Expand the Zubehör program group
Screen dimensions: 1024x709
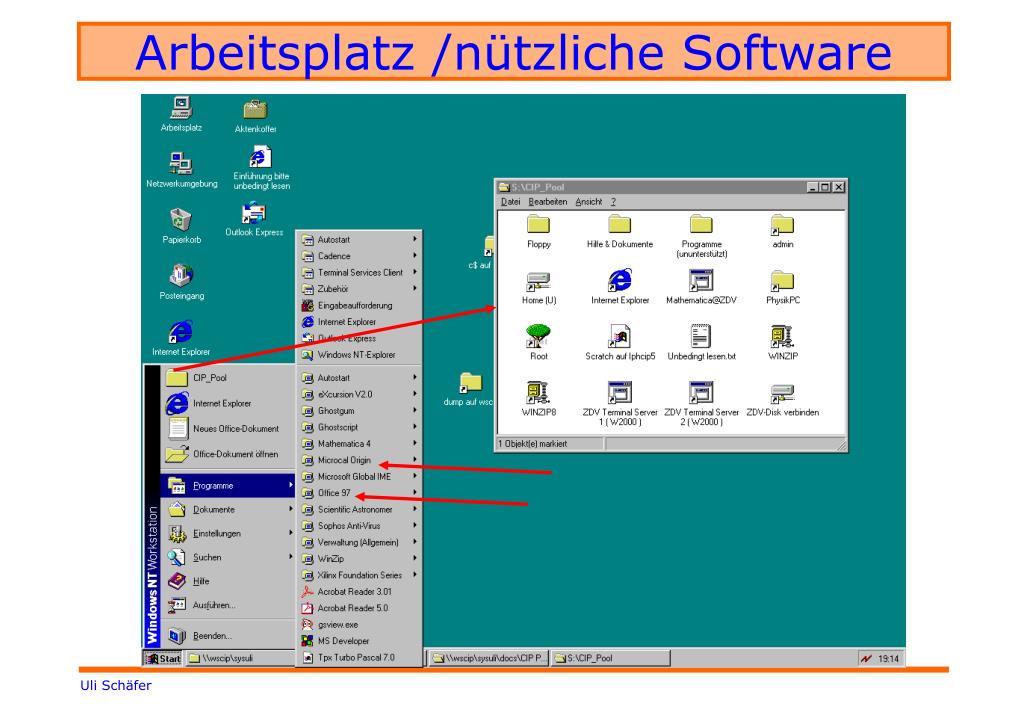[x=359, y=289]
